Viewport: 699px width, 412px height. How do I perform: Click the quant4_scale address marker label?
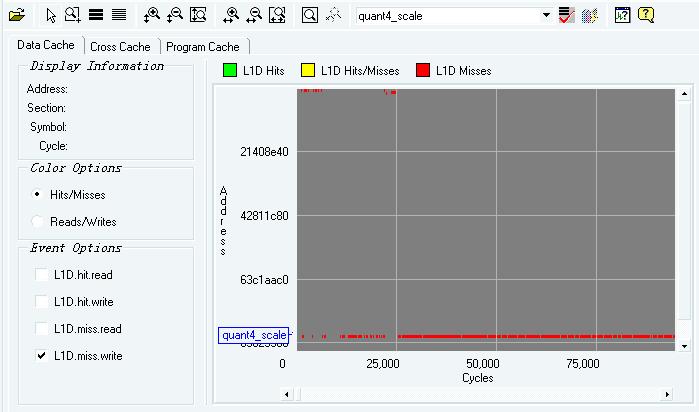[254, 335]
